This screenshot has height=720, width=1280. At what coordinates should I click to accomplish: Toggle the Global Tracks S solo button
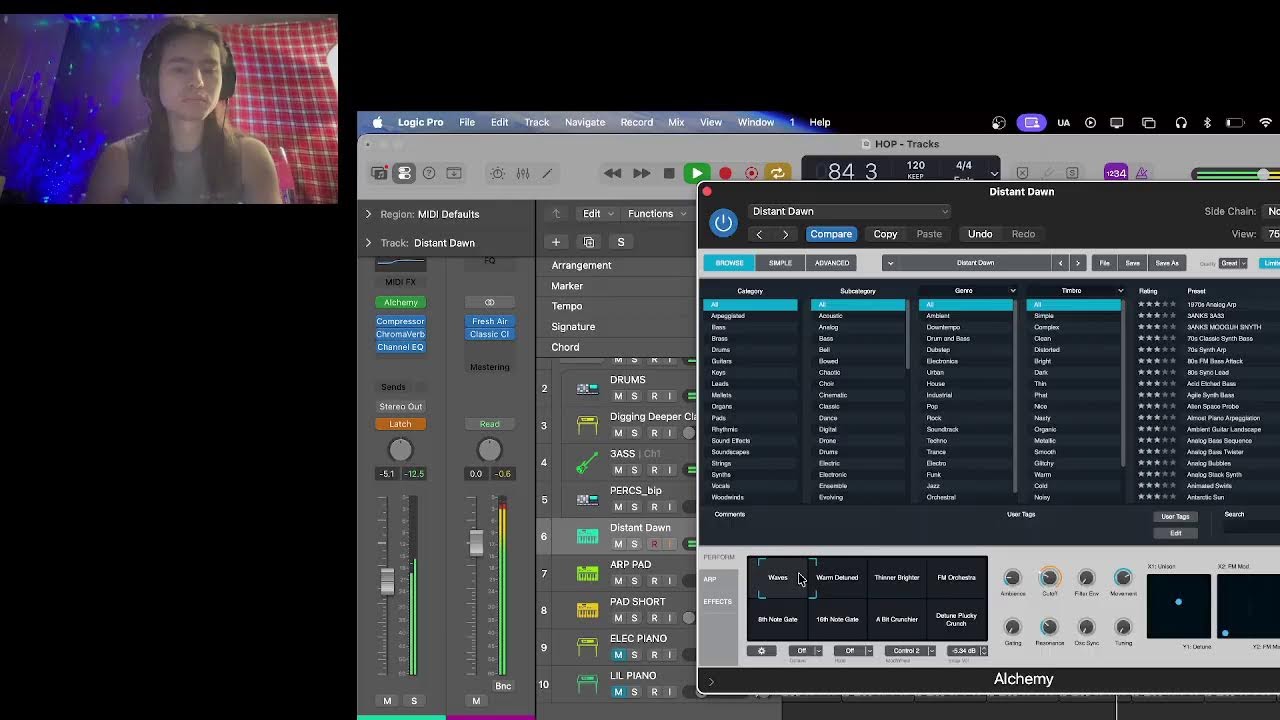[621, 242]
